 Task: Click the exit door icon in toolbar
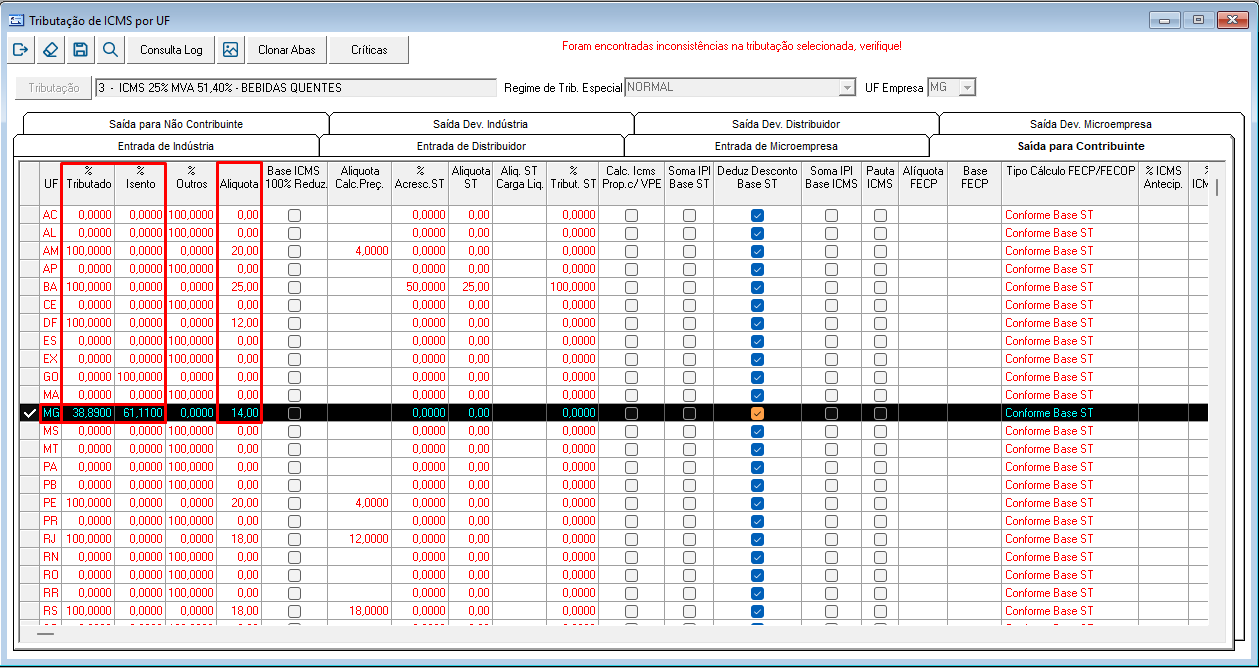pos(20,50)
